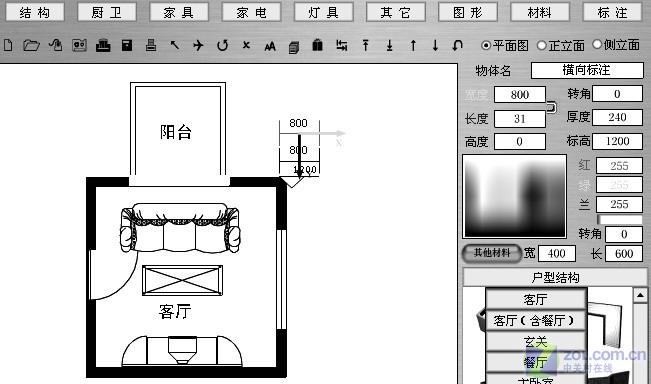Select the sofa in the floor plan
This screenshot has width=651, height=384.
[x=180, y=228]
